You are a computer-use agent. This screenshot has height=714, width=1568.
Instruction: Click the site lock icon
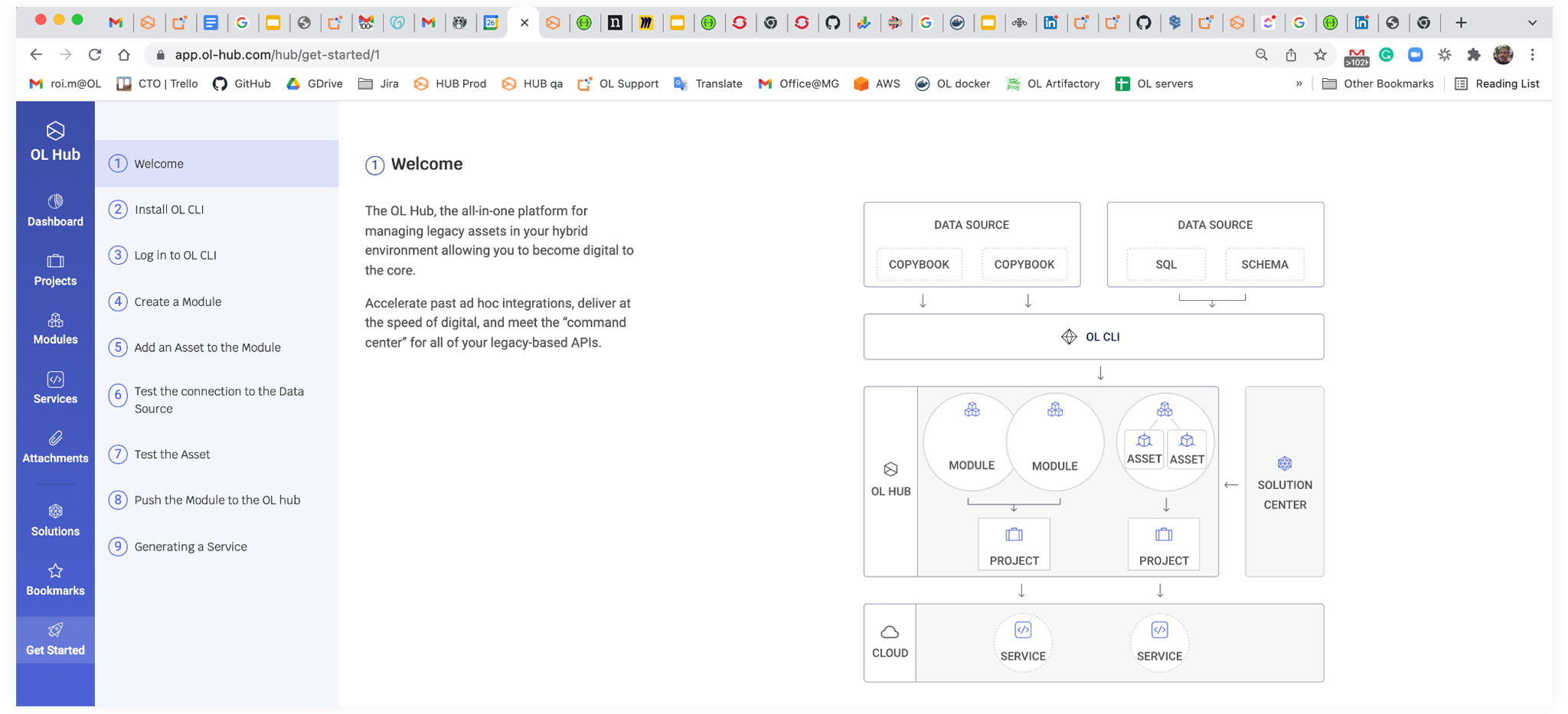pyautogui.click(x=160, y=55)
